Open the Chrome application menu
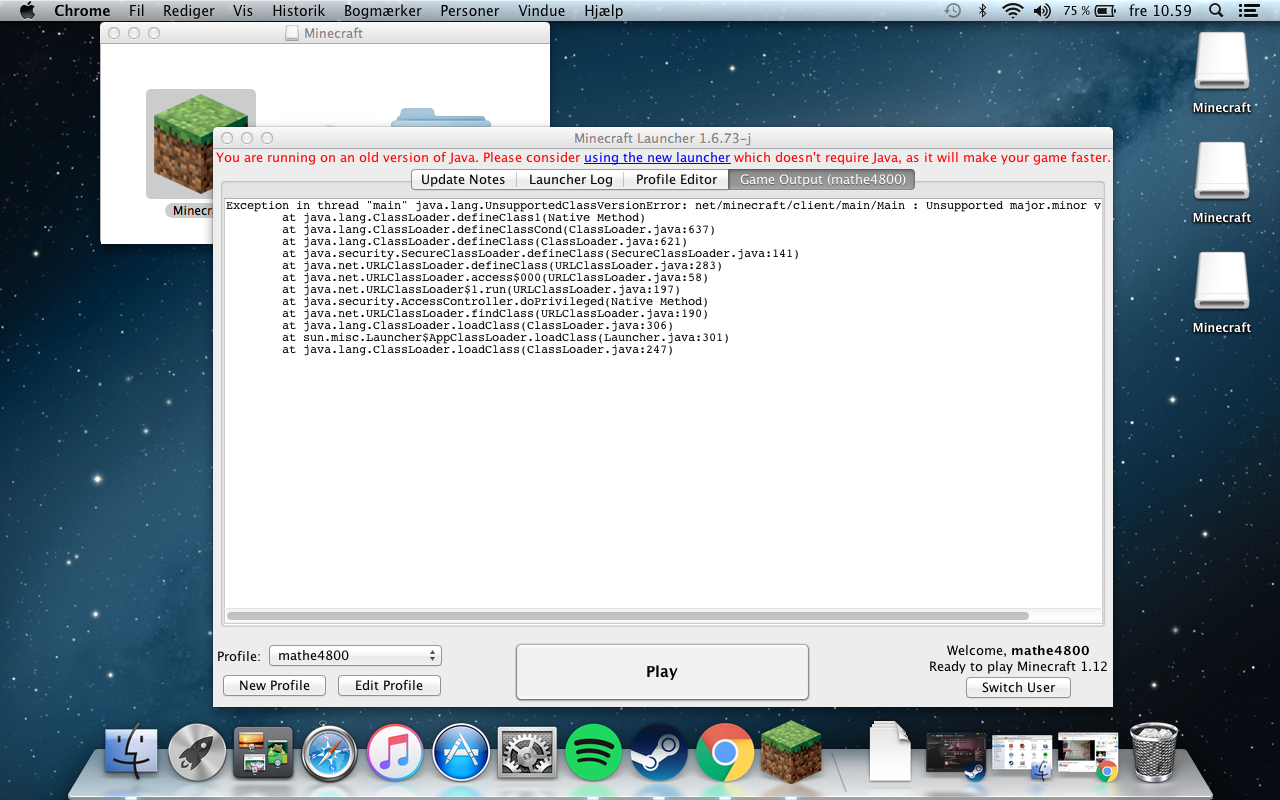The image size is (1280, 800). click(82, 11)
